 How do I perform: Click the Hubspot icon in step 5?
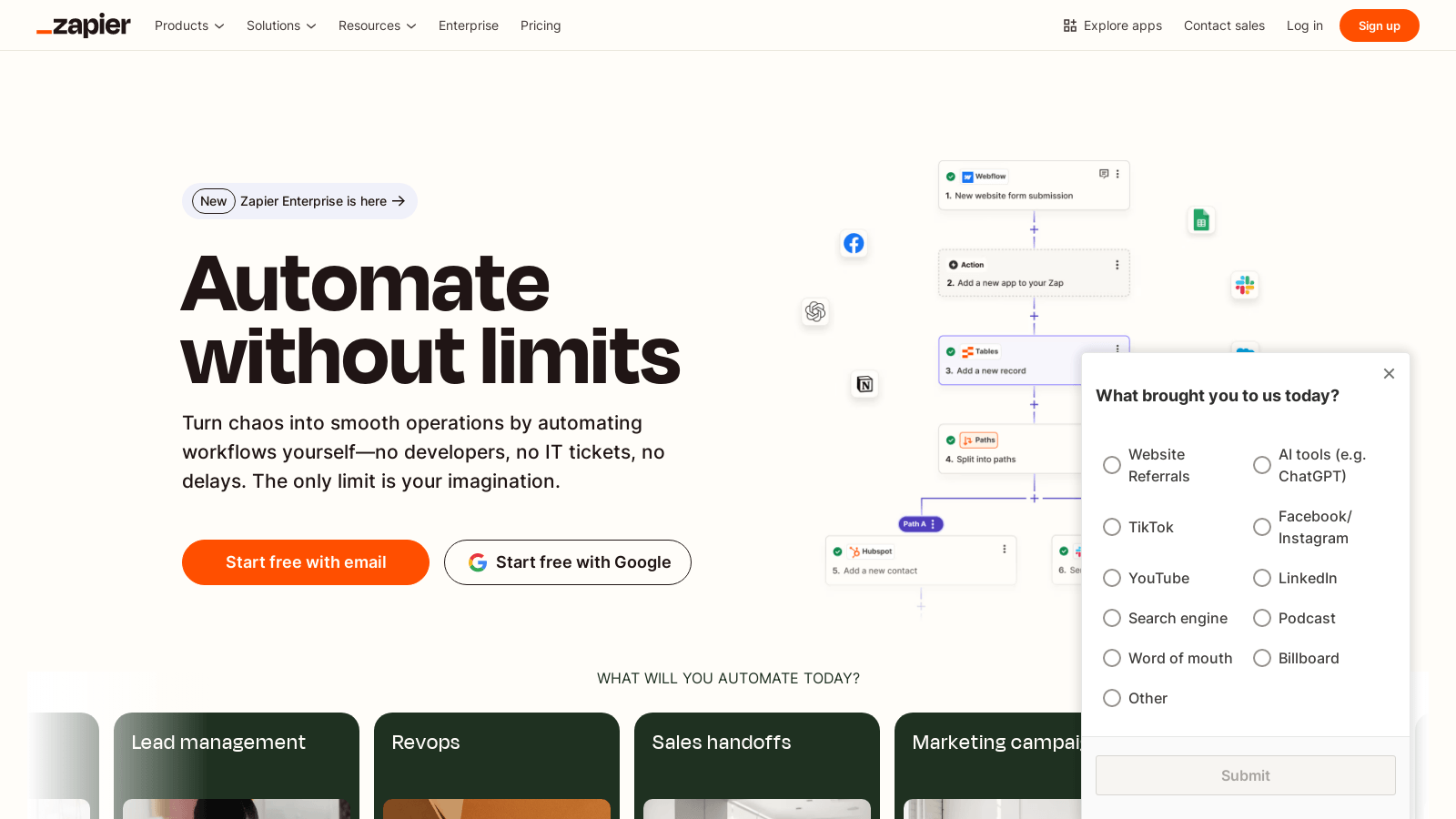click(x=854, y=551)
